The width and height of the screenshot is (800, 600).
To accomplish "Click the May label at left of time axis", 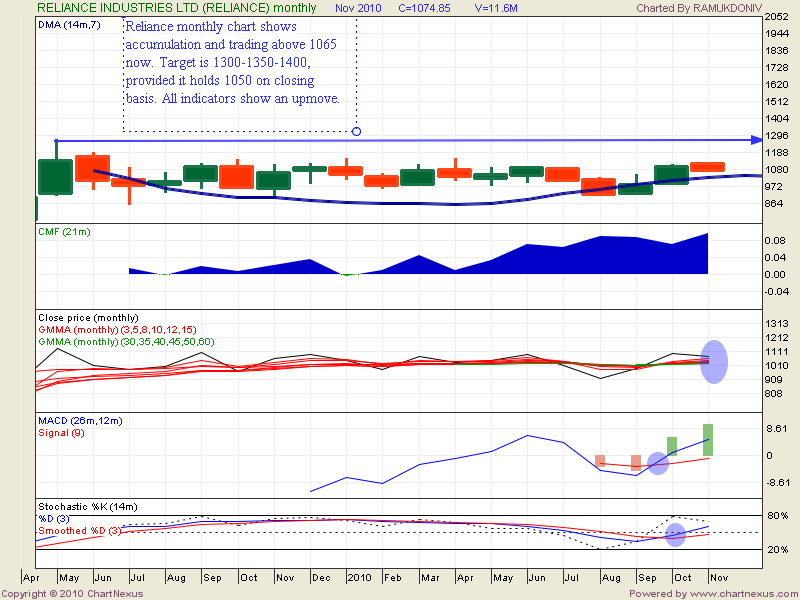I will tap(69, 578).
